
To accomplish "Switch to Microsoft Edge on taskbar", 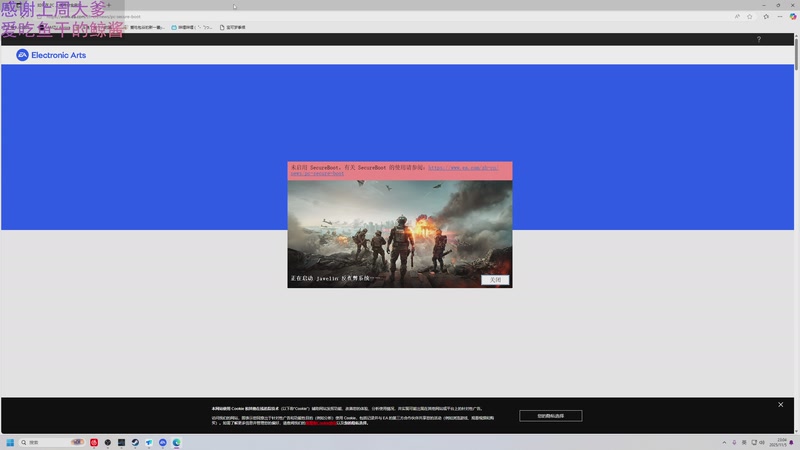I will pyautogui.click(x=177, y=442).
